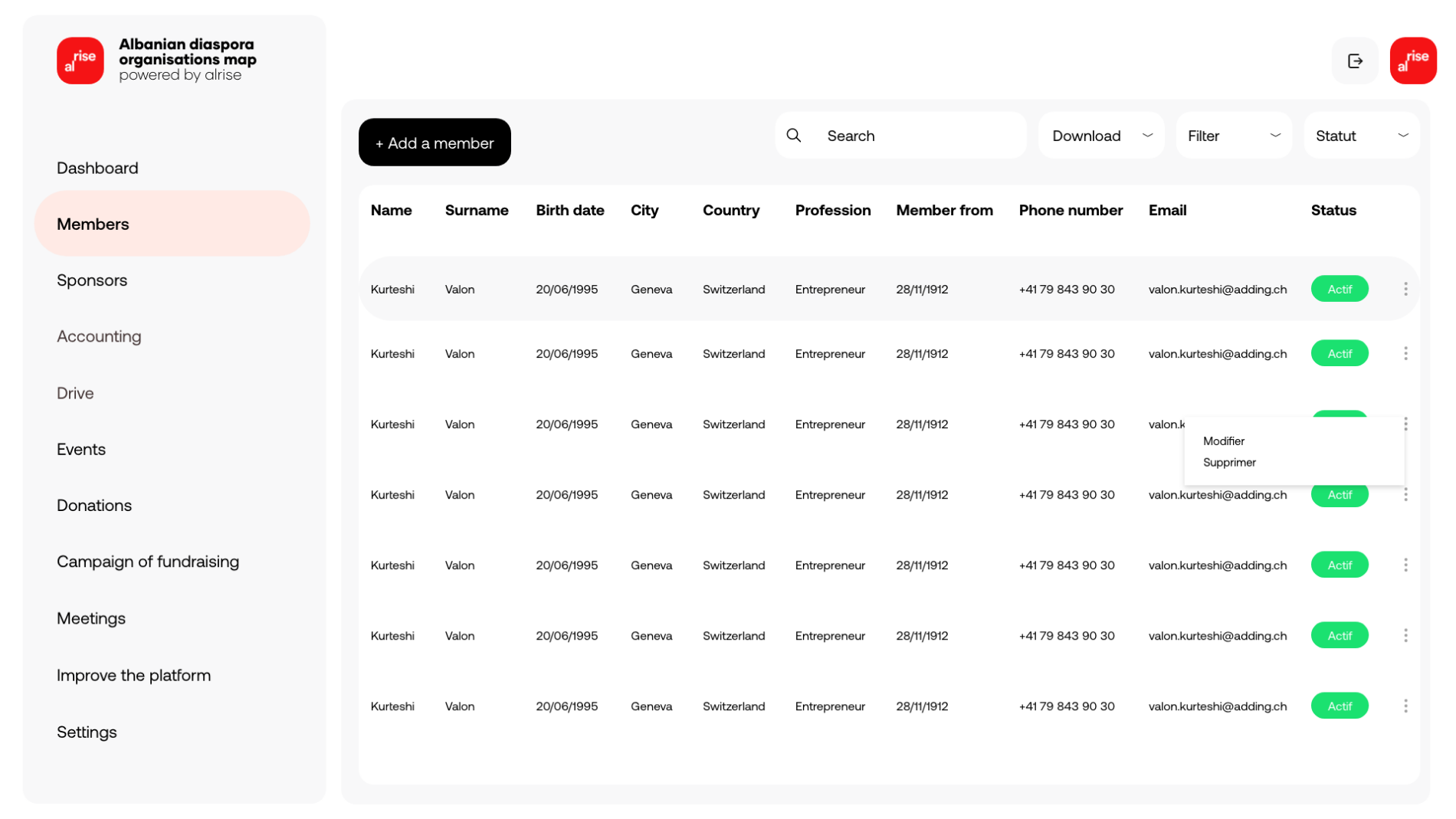
Task: Open the alrise profile avatar top right
Action: point(1412,61)
